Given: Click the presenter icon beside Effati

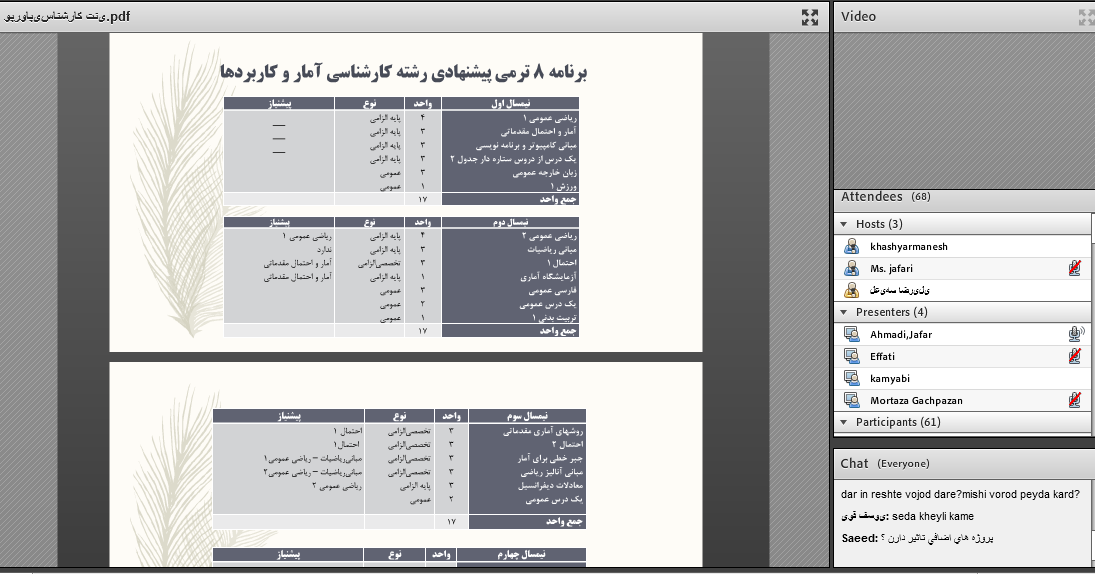Looking at the screenshot, I should pos(851,356).
